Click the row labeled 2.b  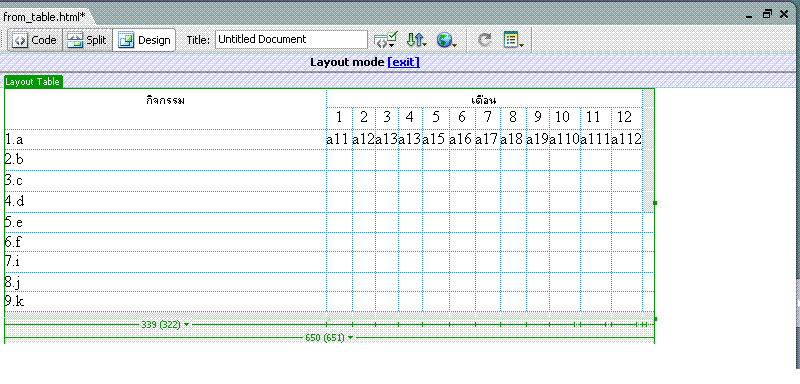(x=165, y=160)
